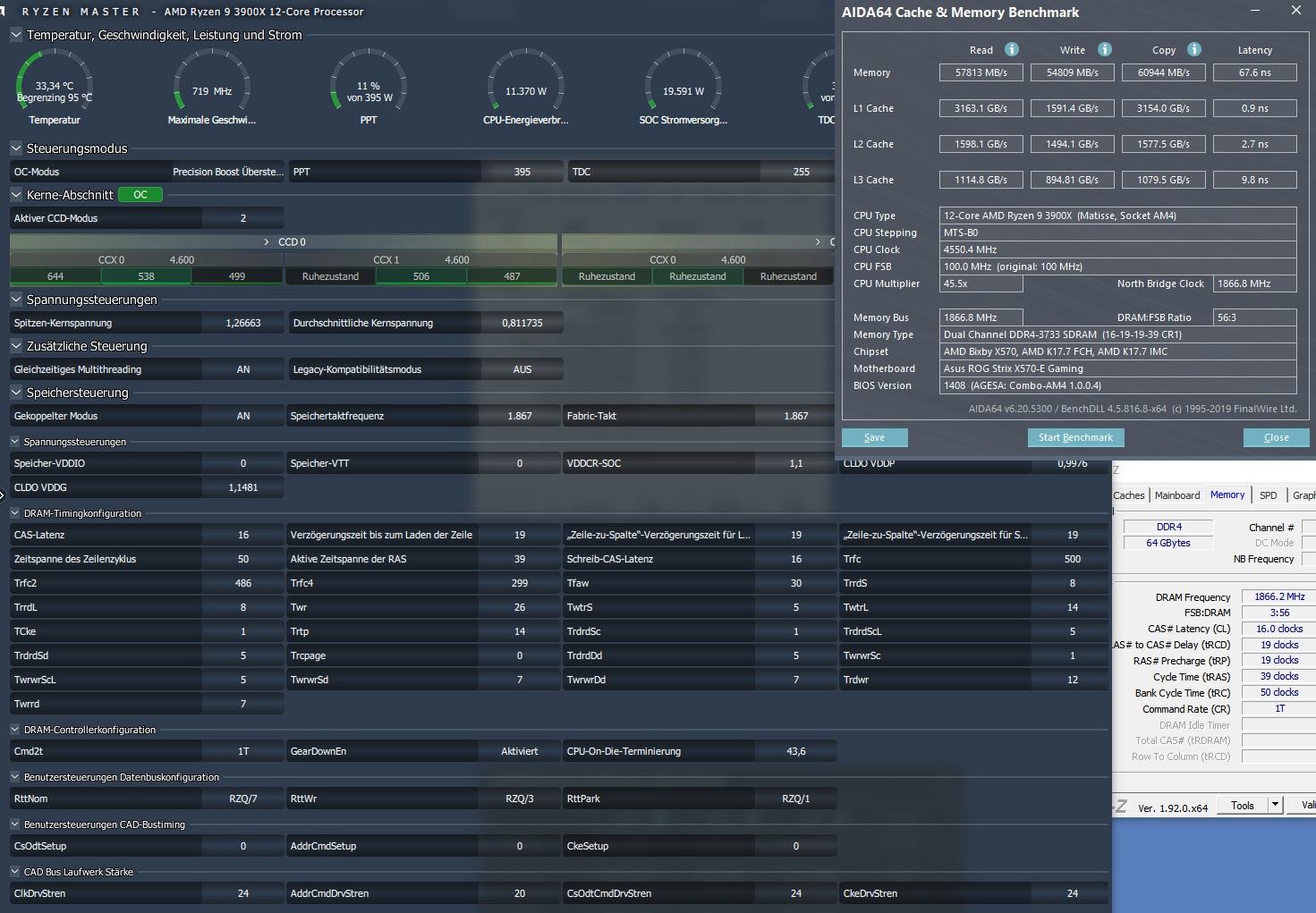Close the AIDA64 benchmark window with X
Screen dimensions: 1316x913
pos(1296,12)
